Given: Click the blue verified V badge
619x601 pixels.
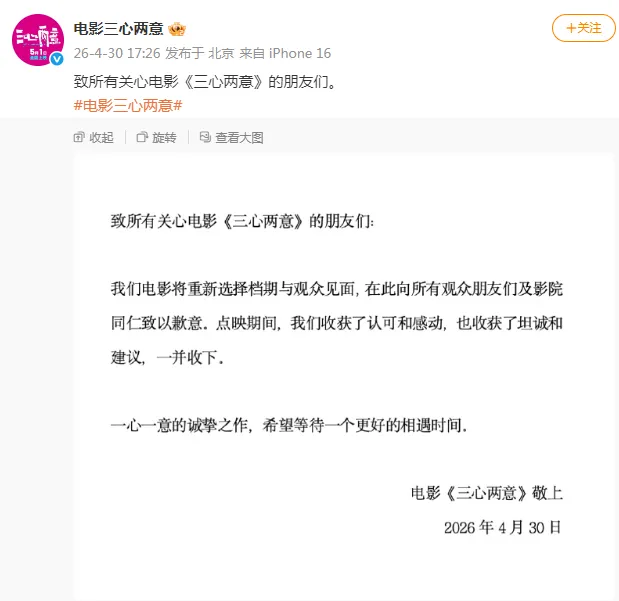Looking at the screenshot, I should pyautogui.click(x=57, y=59).
